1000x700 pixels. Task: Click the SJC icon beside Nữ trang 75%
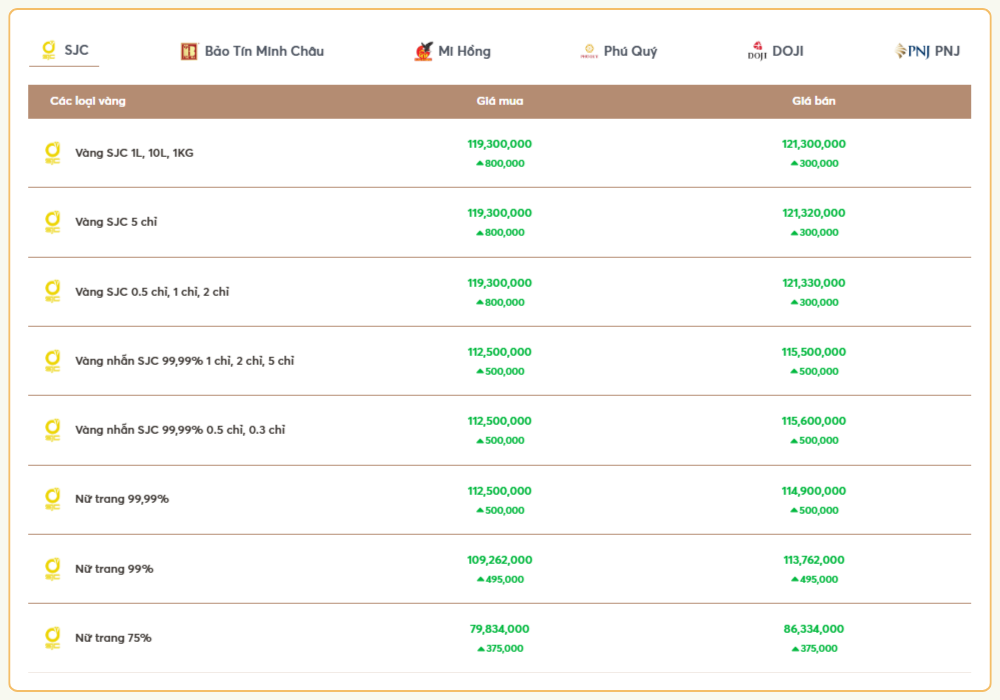coord(52,638)
